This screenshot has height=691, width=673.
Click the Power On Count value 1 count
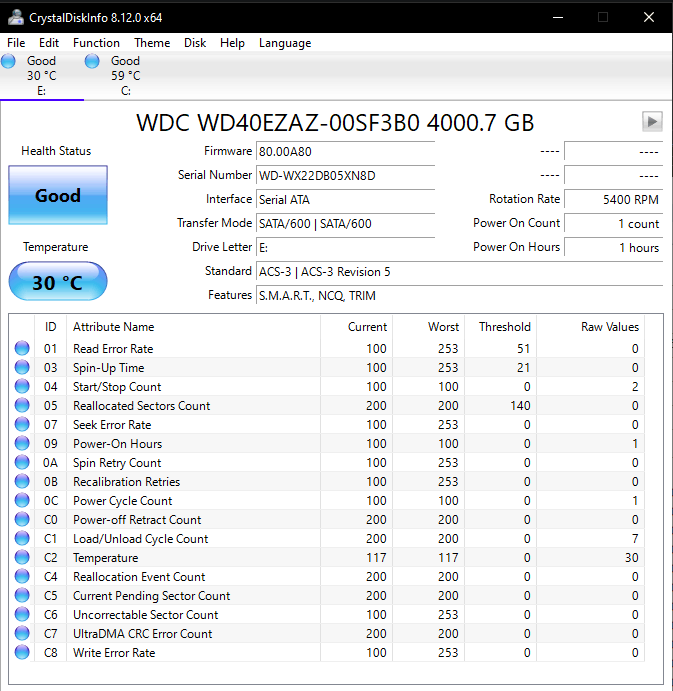[614, 223]
